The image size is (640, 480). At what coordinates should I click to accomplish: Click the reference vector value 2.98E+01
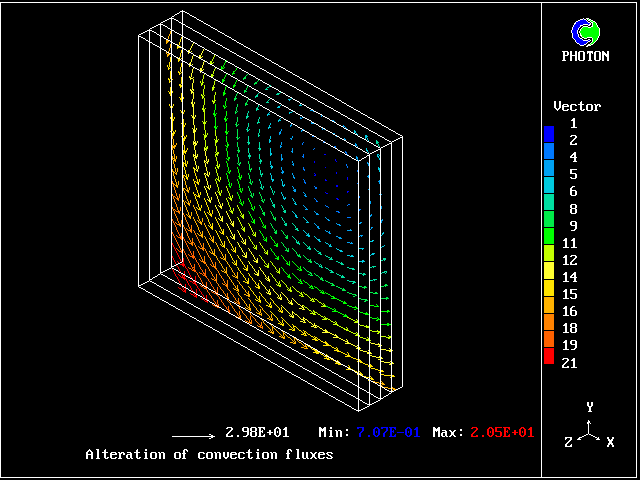coord(257,433)
